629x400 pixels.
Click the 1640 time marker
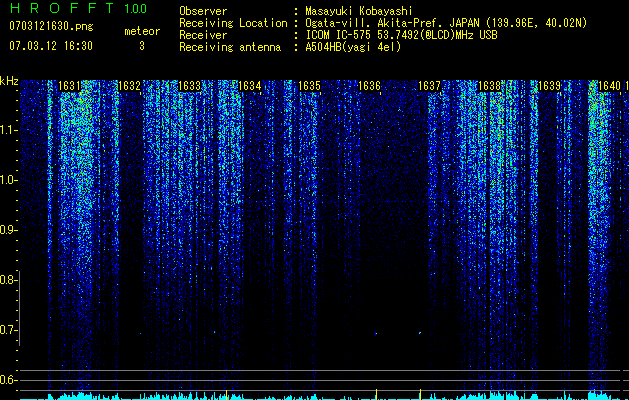point(609,86)
